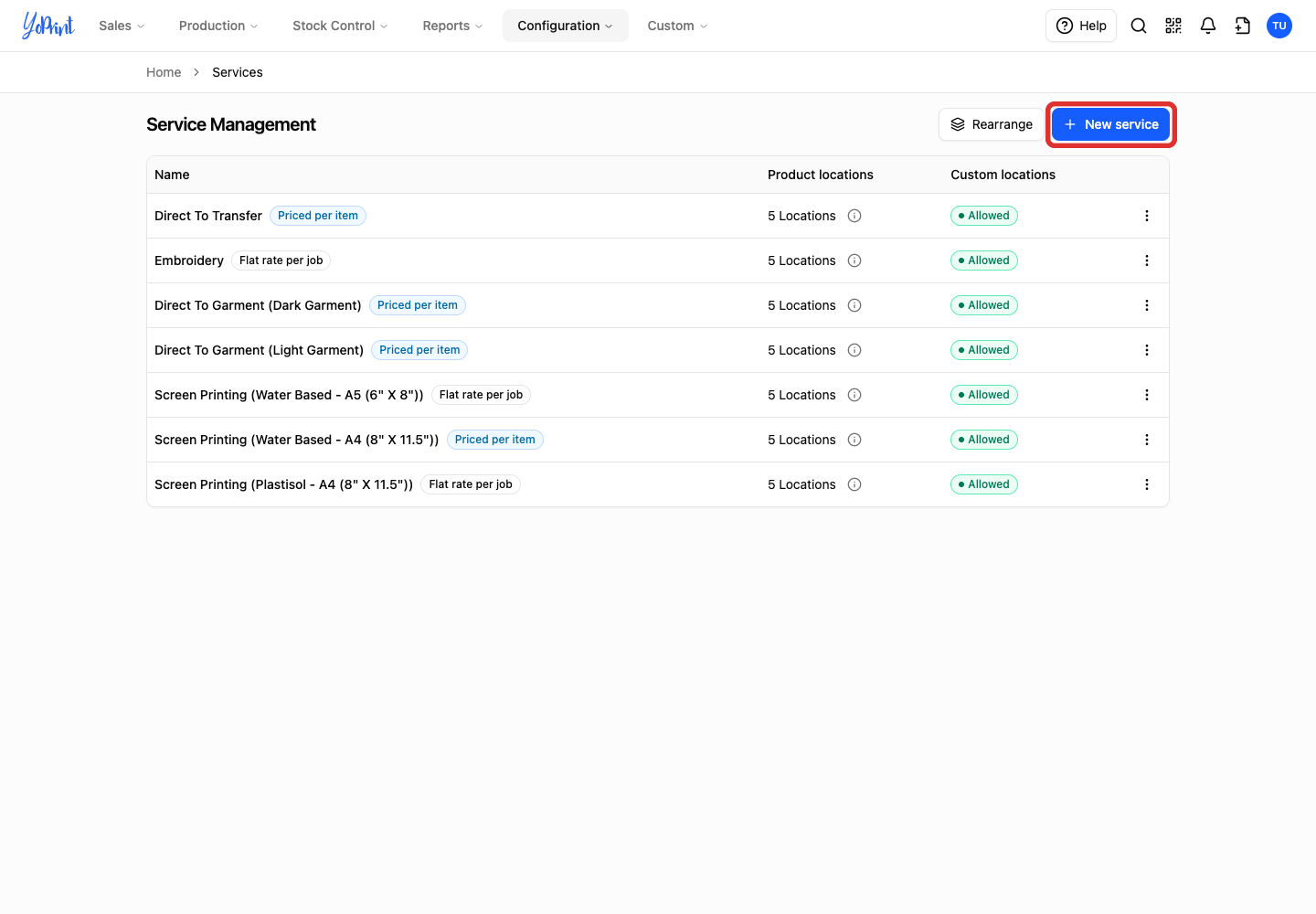
Task: Open the Help button
Action: [x=1081, y=26]
